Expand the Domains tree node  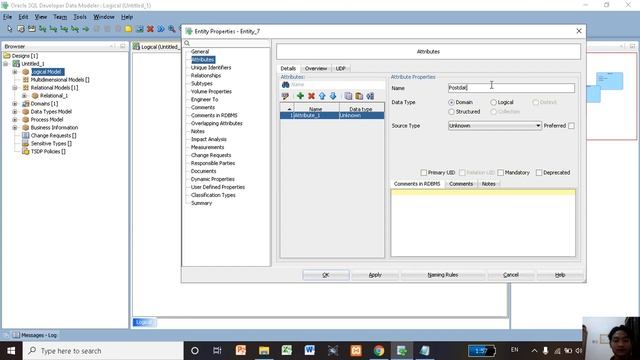click(15, 104)
